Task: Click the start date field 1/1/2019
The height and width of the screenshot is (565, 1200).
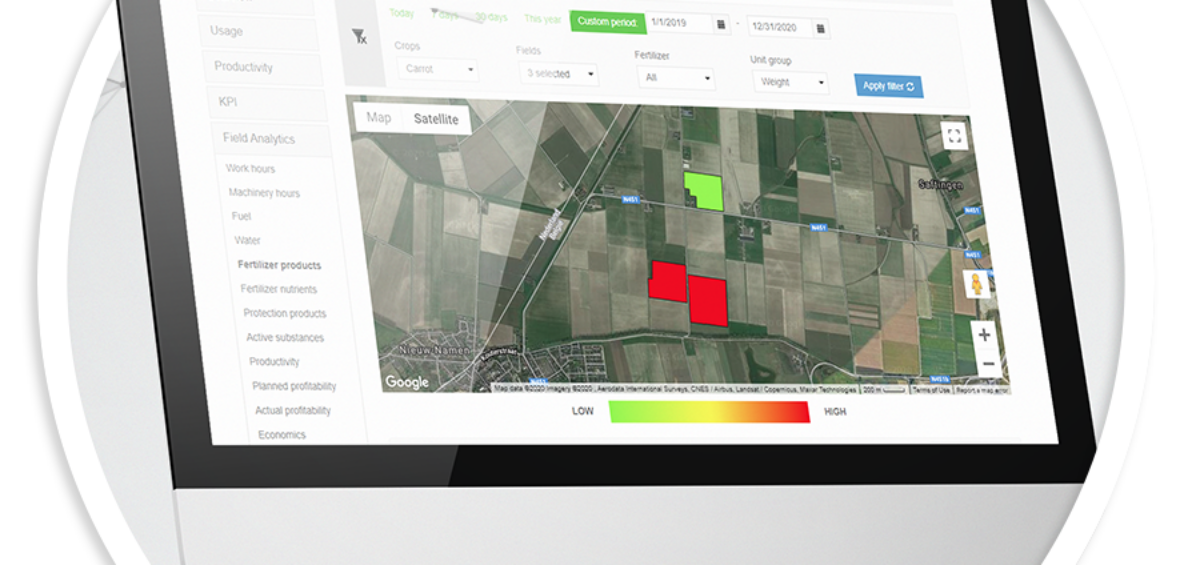Action: [678, 22]
